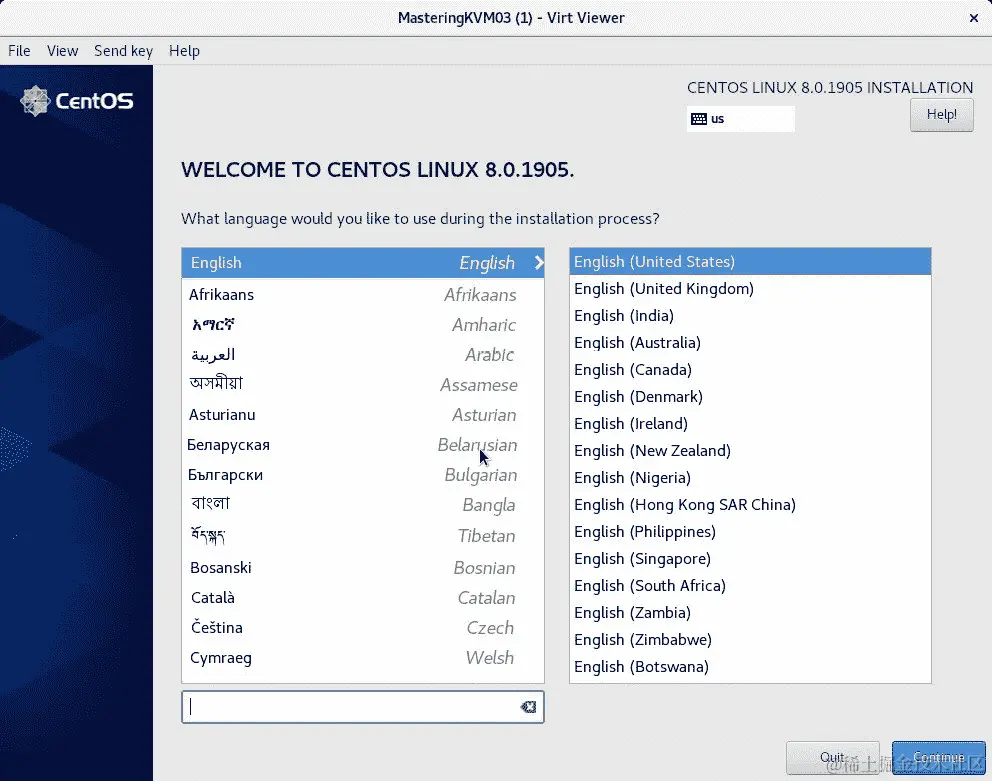992x781 pixels.
Task: Select the Belarusian language row
Action: coord(363,445)
